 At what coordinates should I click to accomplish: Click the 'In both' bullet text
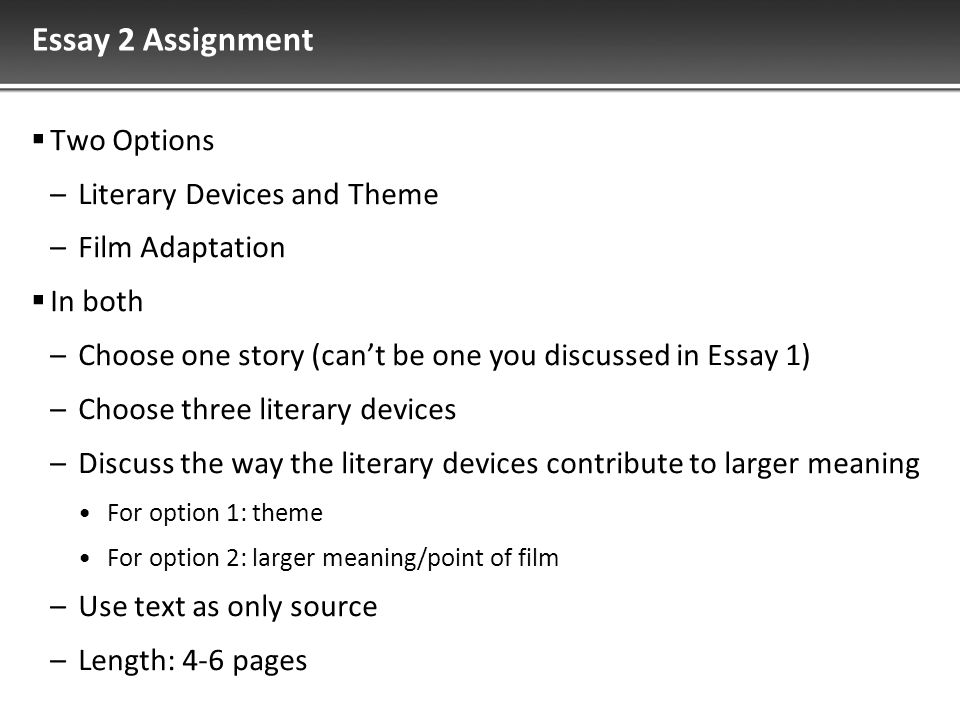point(97,302)
